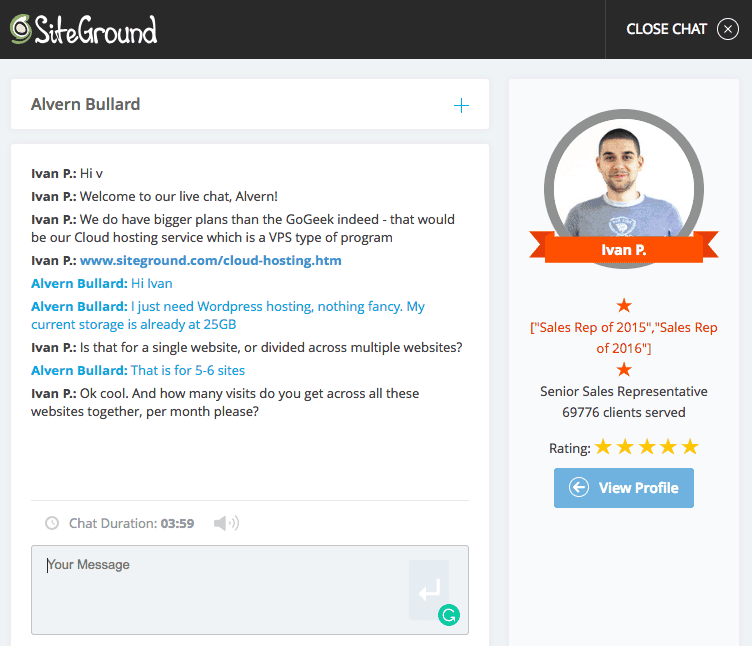
Task: Click the back arrow icon in View Profile
Action: 579,488
